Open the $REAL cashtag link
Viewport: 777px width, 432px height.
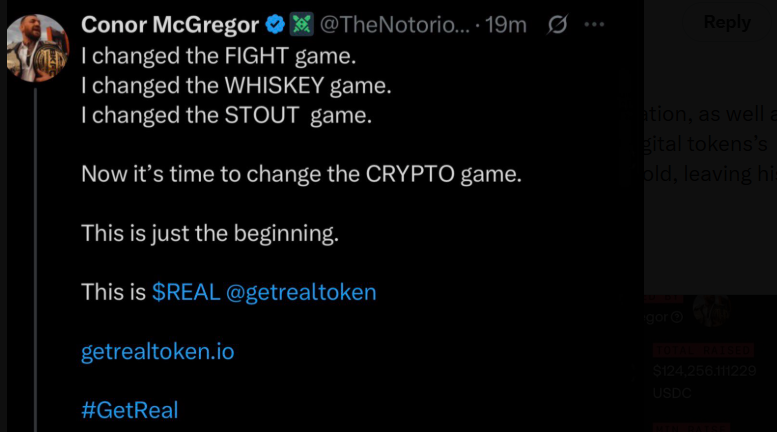click(186, 292)
